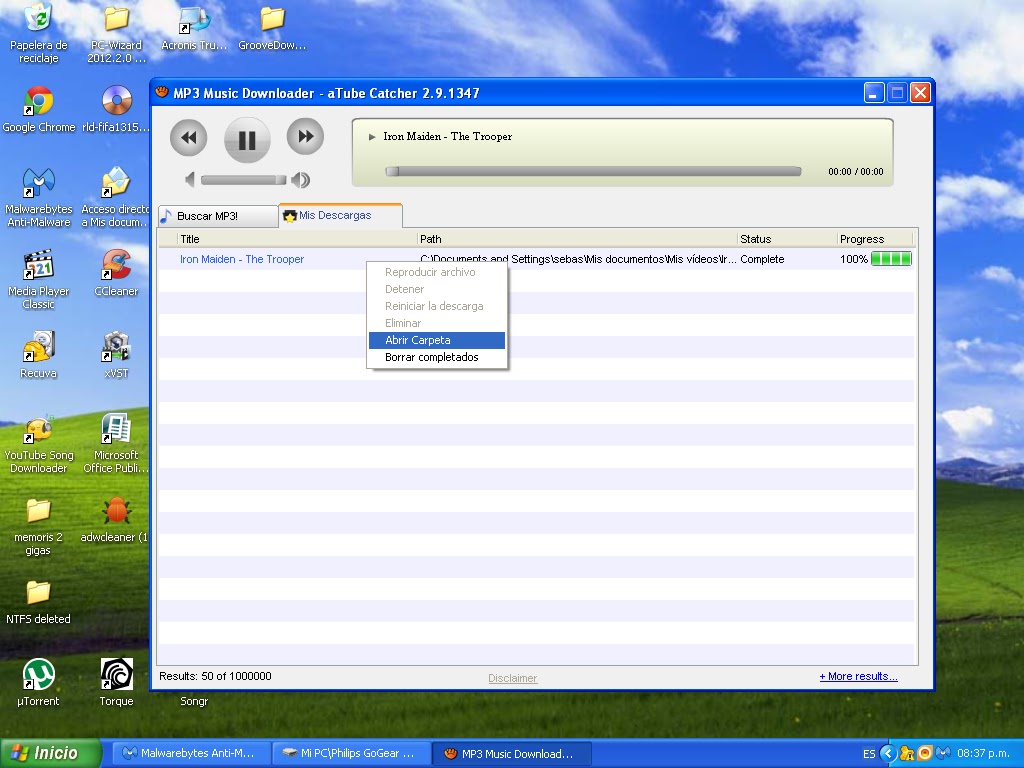
Task: Launch Google Chrome from desktop
Action: (39, 110)
